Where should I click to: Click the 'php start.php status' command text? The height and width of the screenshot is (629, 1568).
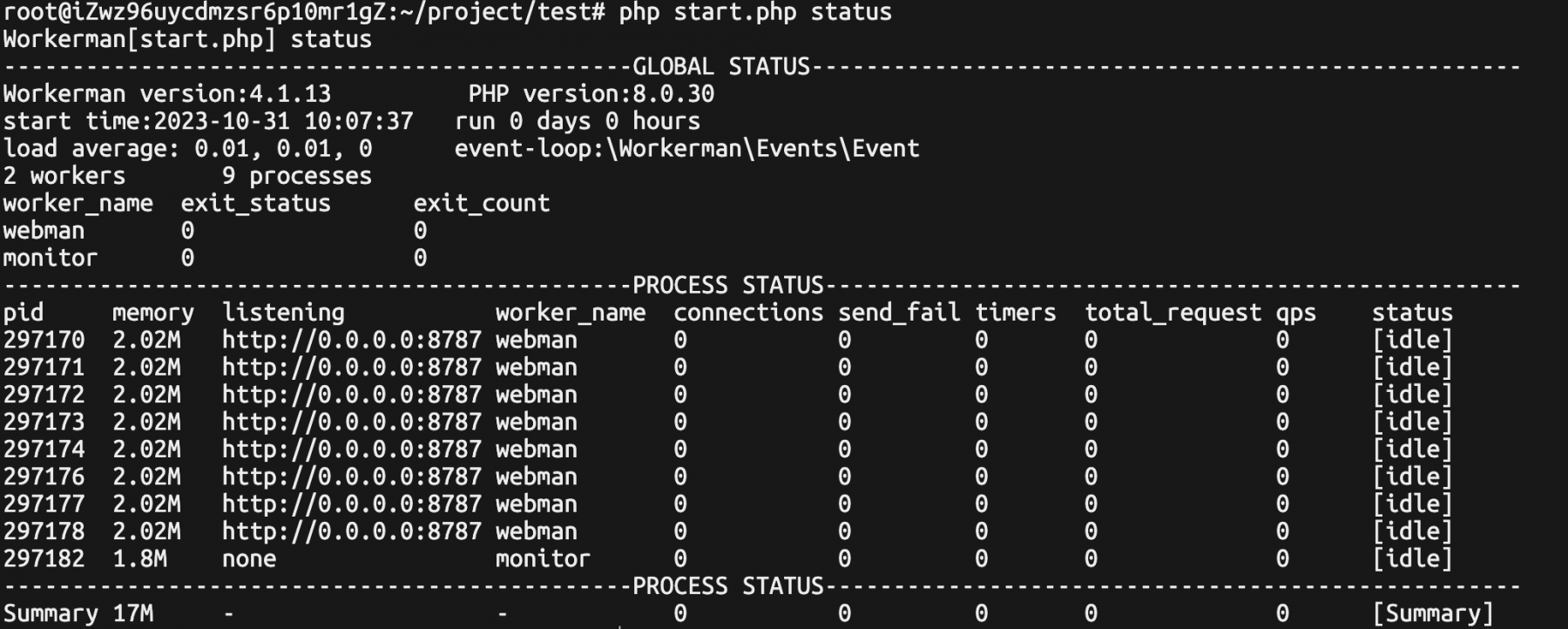click(x=754, y=12)
